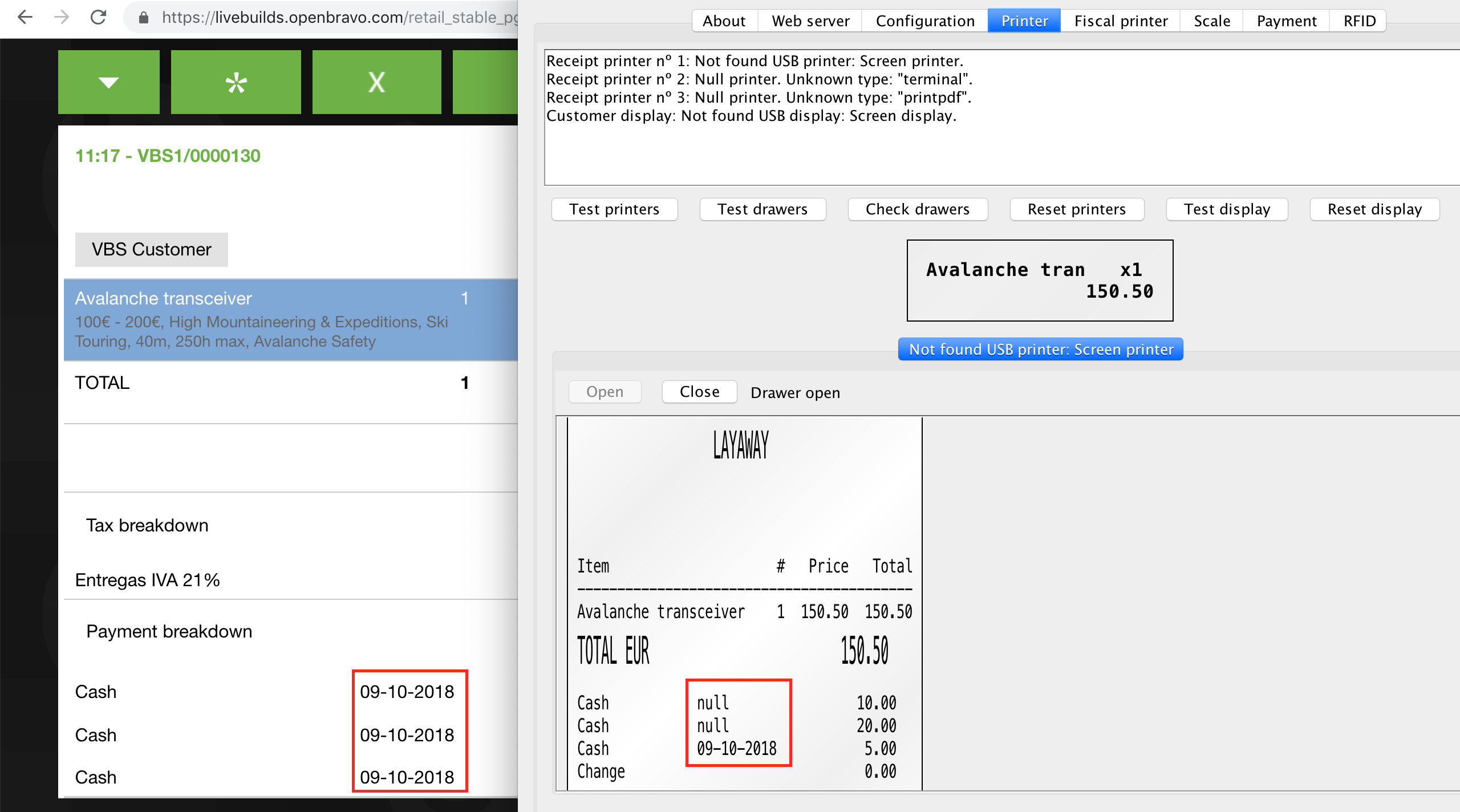Click the browser back arrow
The width and height of the screenshot is (1460, 812).
pos(25,18)
